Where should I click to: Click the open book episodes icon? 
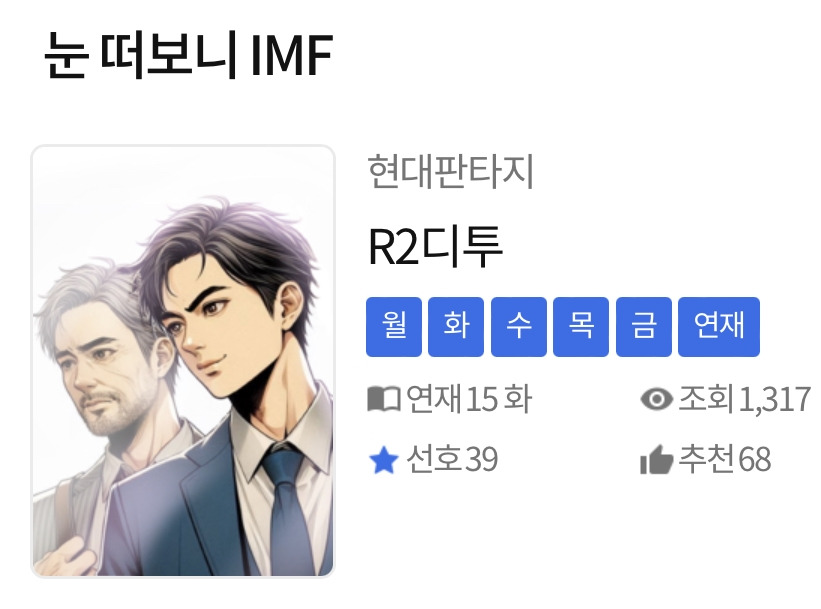[x=384, y=399]
